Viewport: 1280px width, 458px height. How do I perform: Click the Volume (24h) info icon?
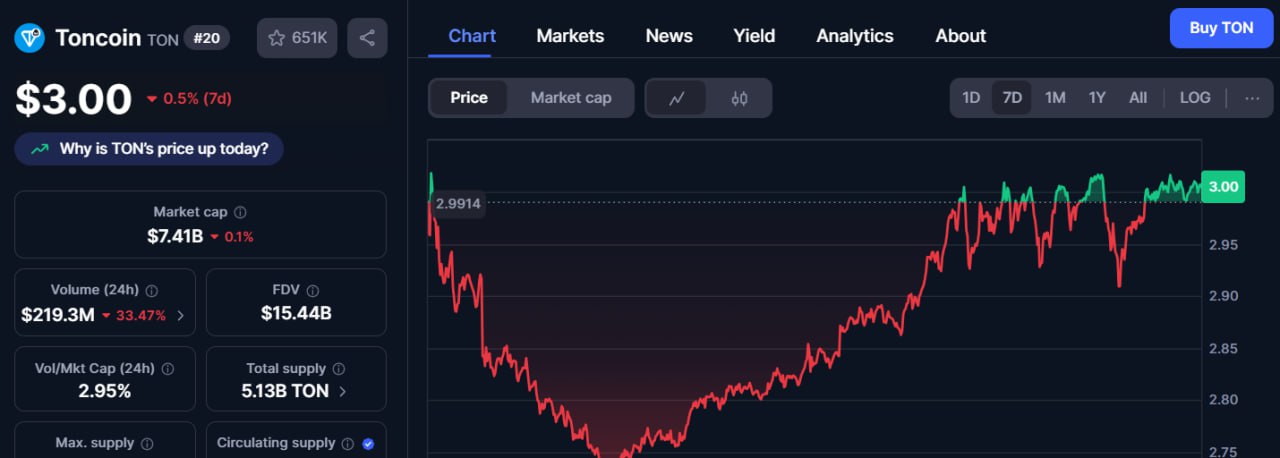(152, 290)
